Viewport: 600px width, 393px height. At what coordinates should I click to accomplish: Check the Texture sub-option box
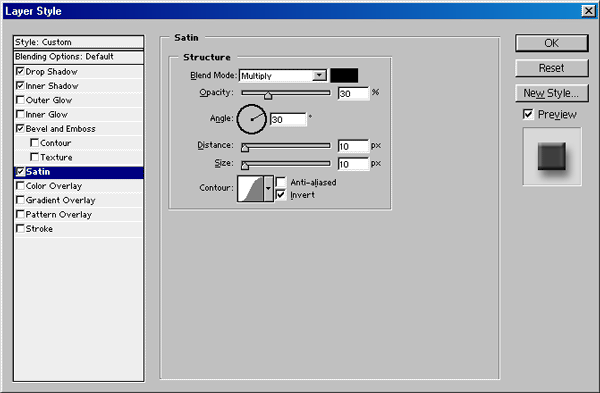click(x=34, y=157)
